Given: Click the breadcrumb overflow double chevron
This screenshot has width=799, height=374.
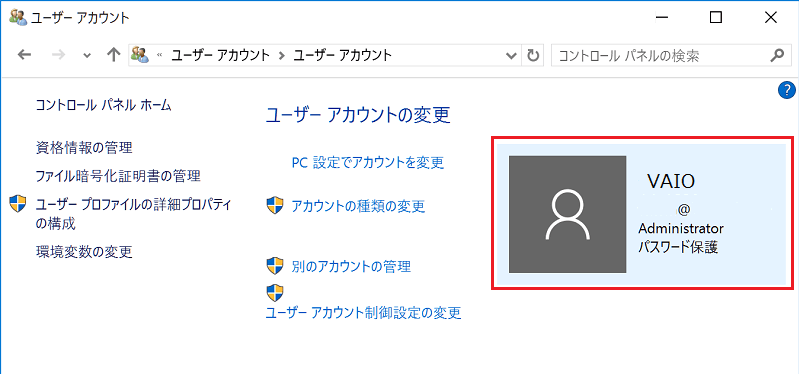Looking at the screenshot, I should [159, 55].
